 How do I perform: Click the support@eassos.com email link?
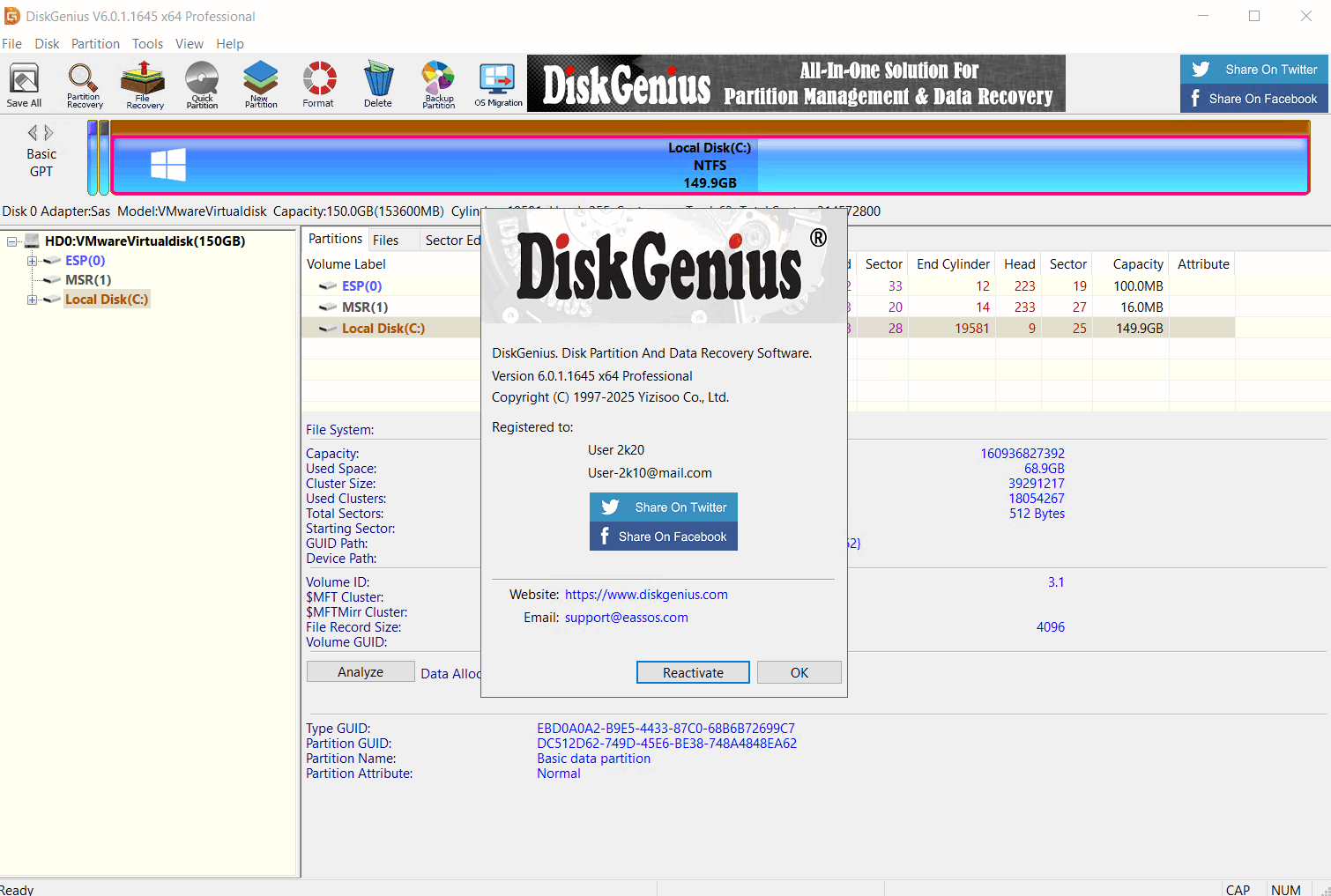[627, 618]
